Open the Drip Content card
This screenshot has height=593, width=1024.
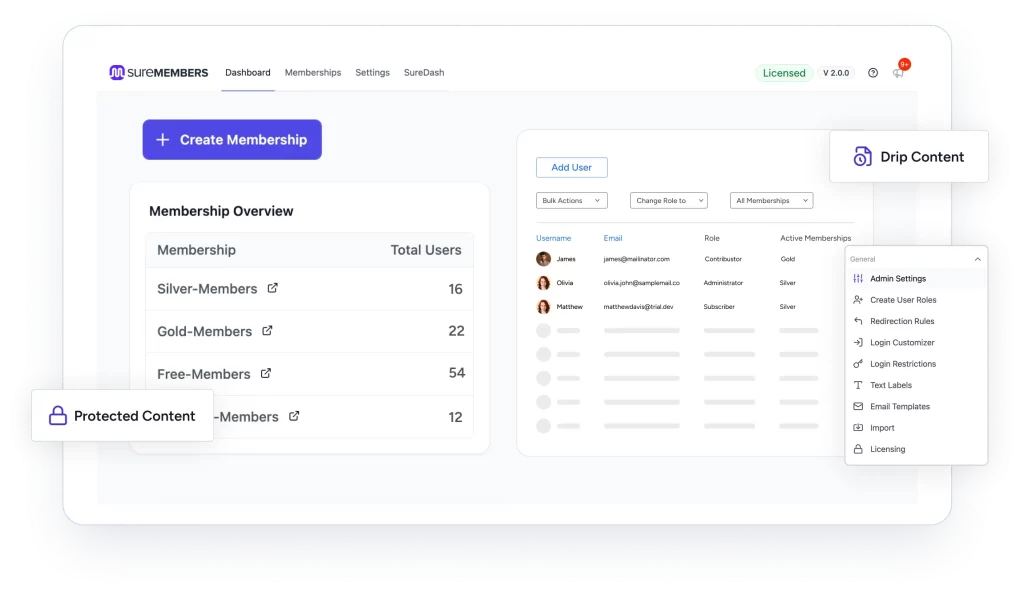coord(908,157)
